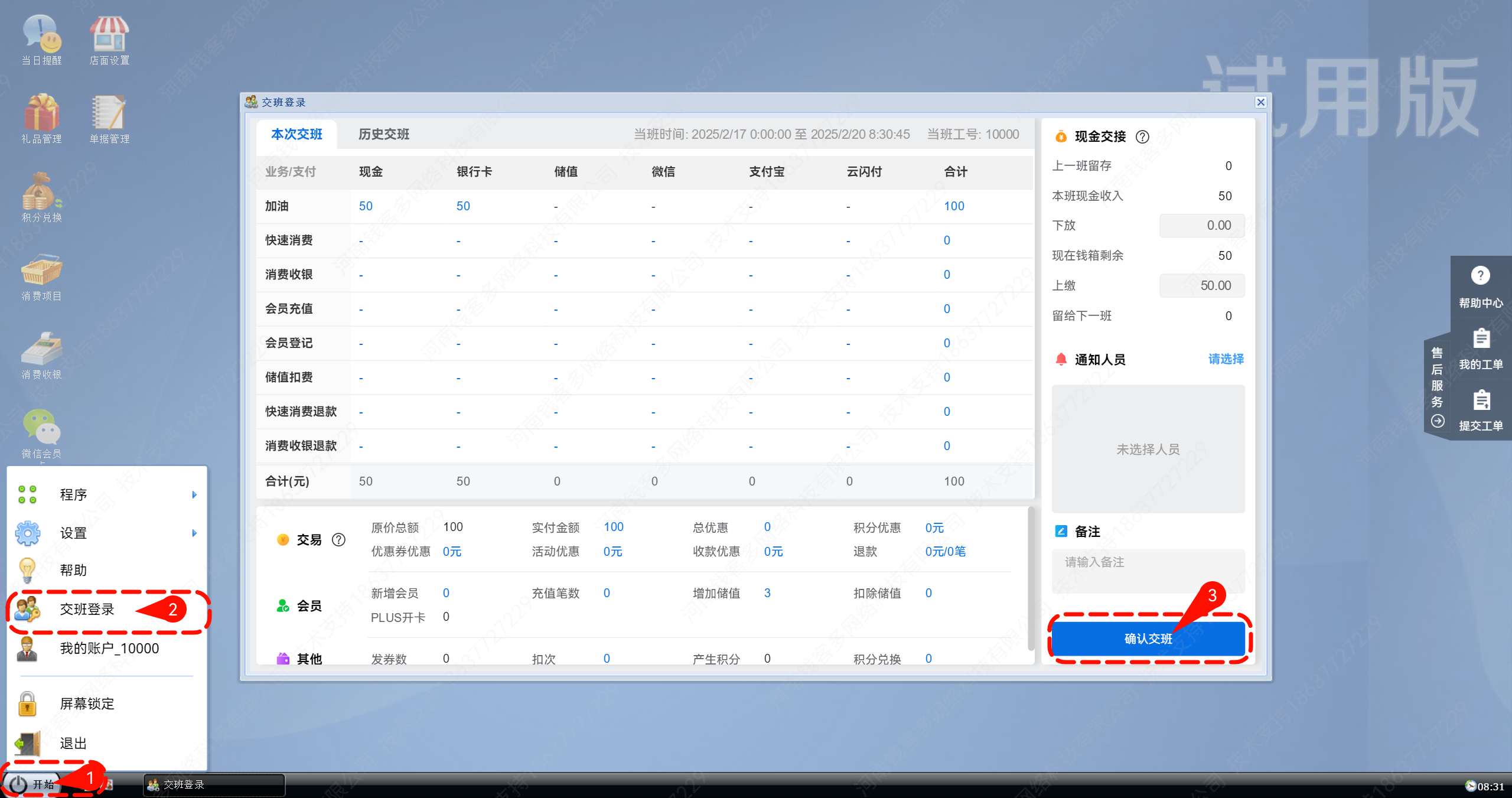Image resolution: width=1512 pixels, height=798 pixels.
Task: Expand the 设置 submenu arrow
Action: click(194, 533)
